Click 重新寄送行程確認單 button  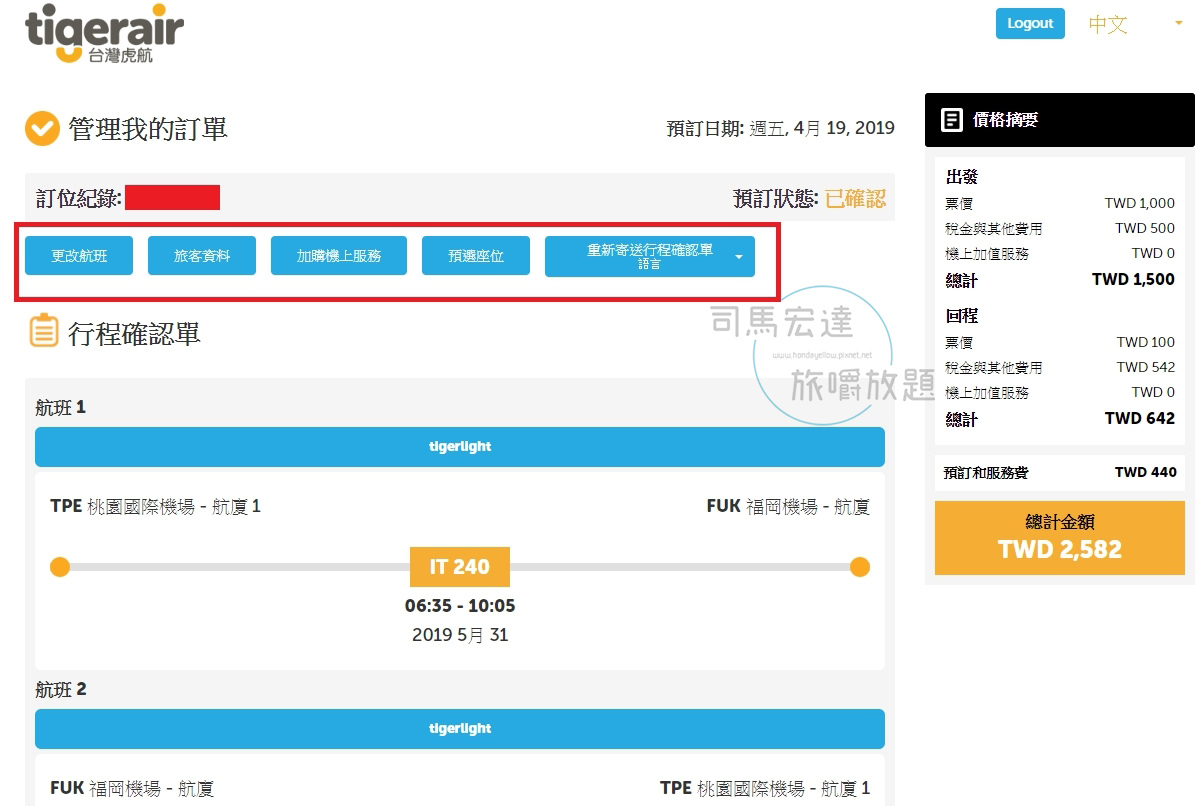(649, 256)
